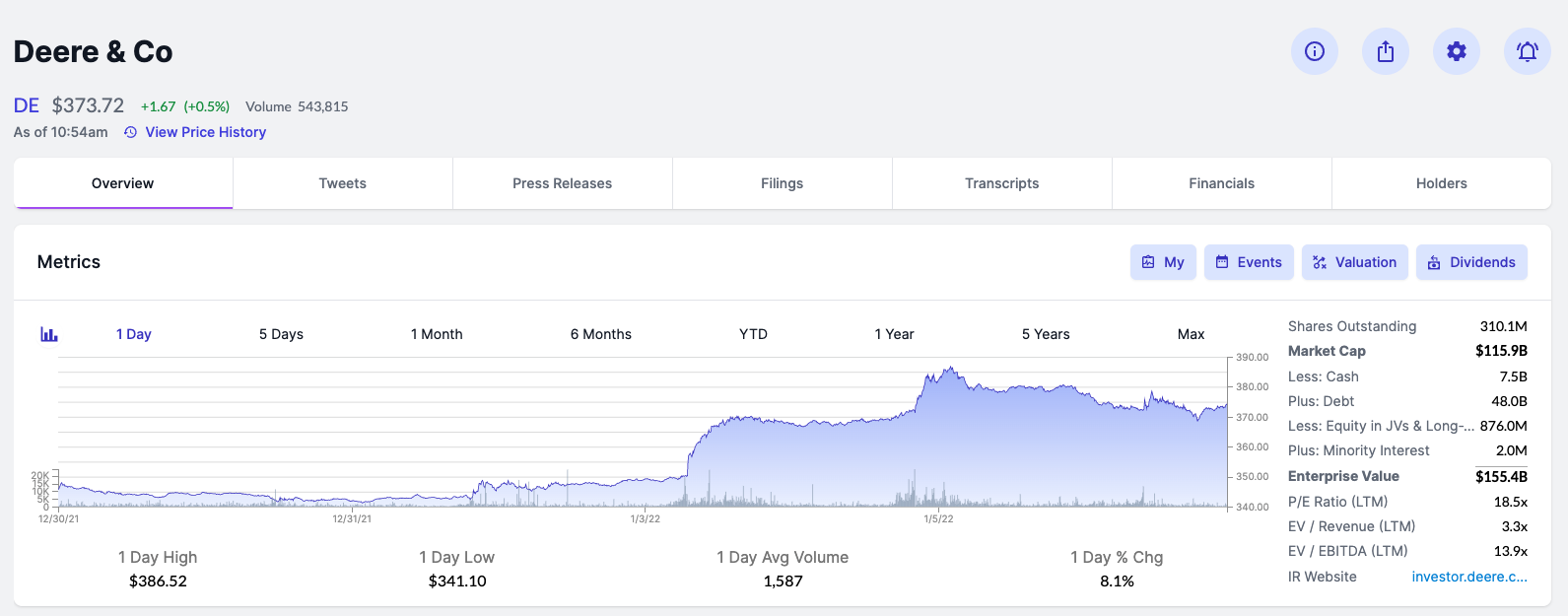
Task: Toggle Events overlay on chart
Action: (1249, 262)
